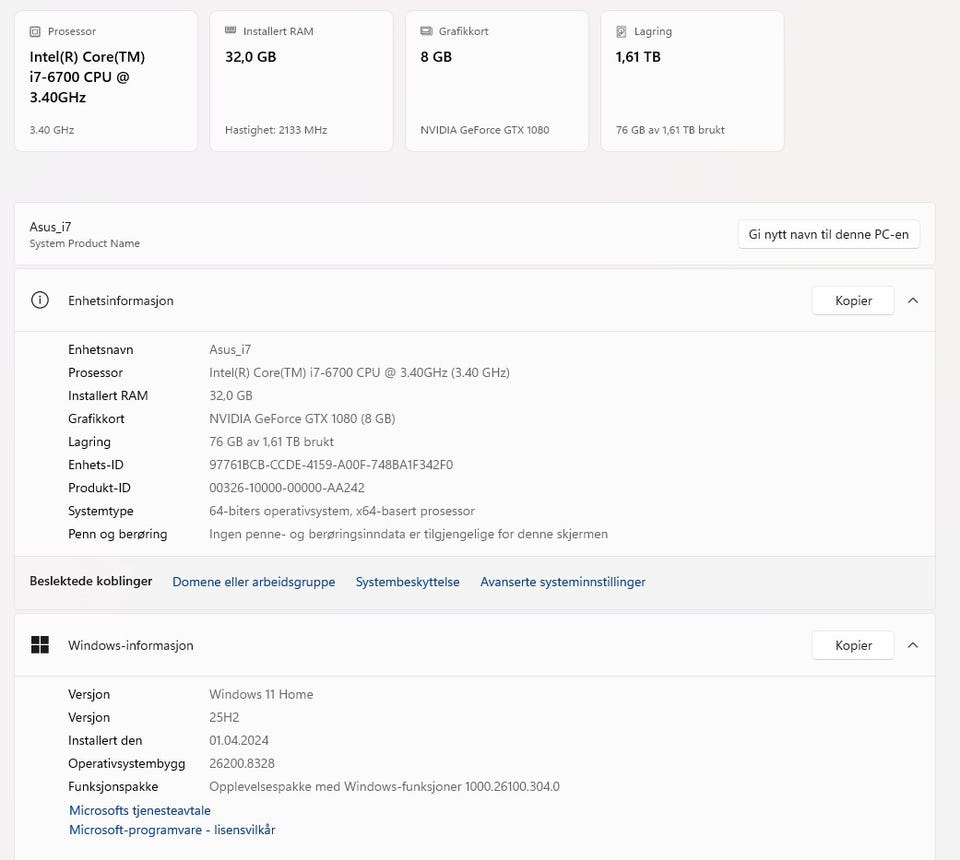Click the 25H2 version value
960x860 pixels.
[x=224, y=717]
